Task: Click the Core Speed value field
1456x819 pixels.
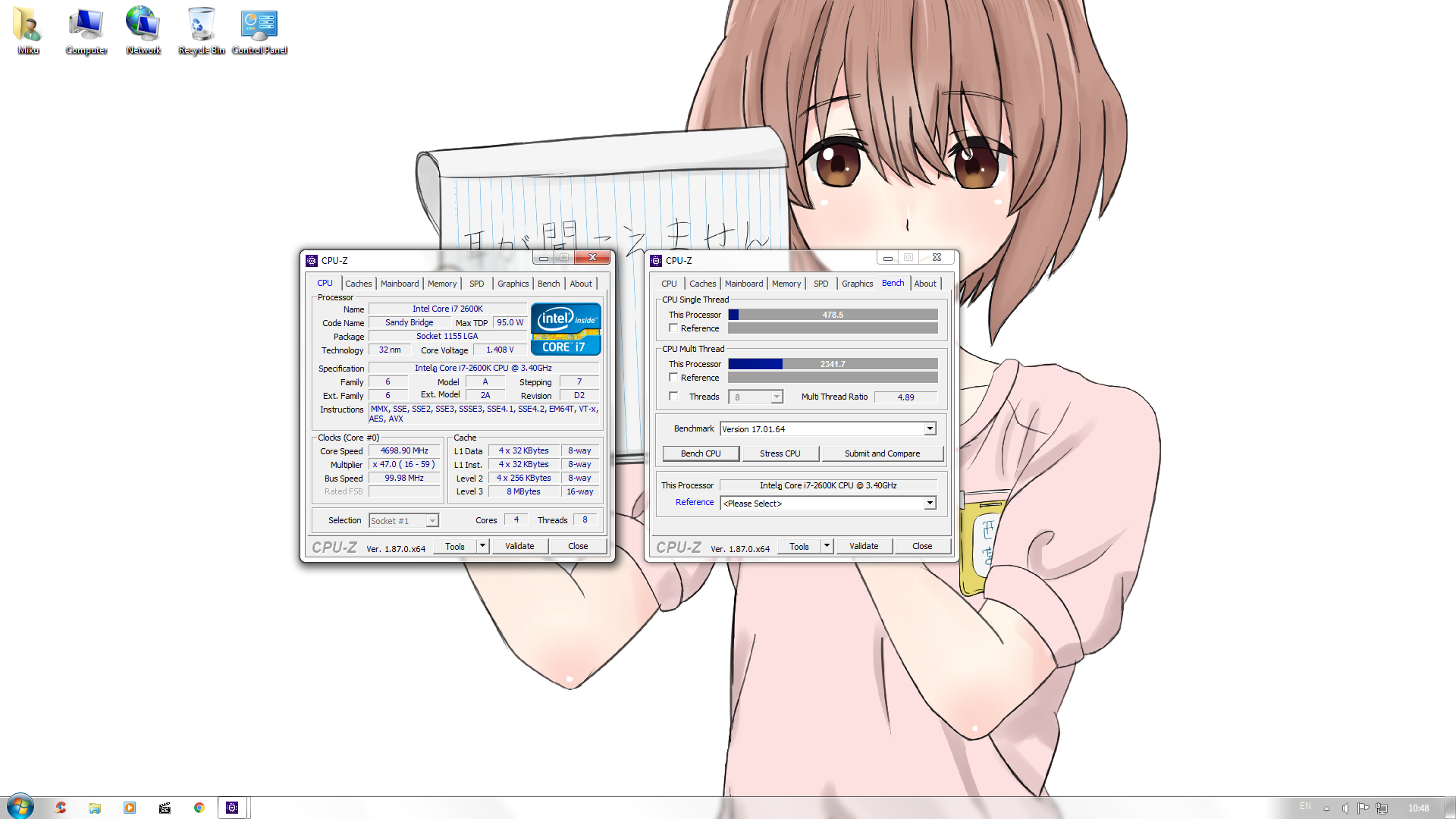Action: 404,451
